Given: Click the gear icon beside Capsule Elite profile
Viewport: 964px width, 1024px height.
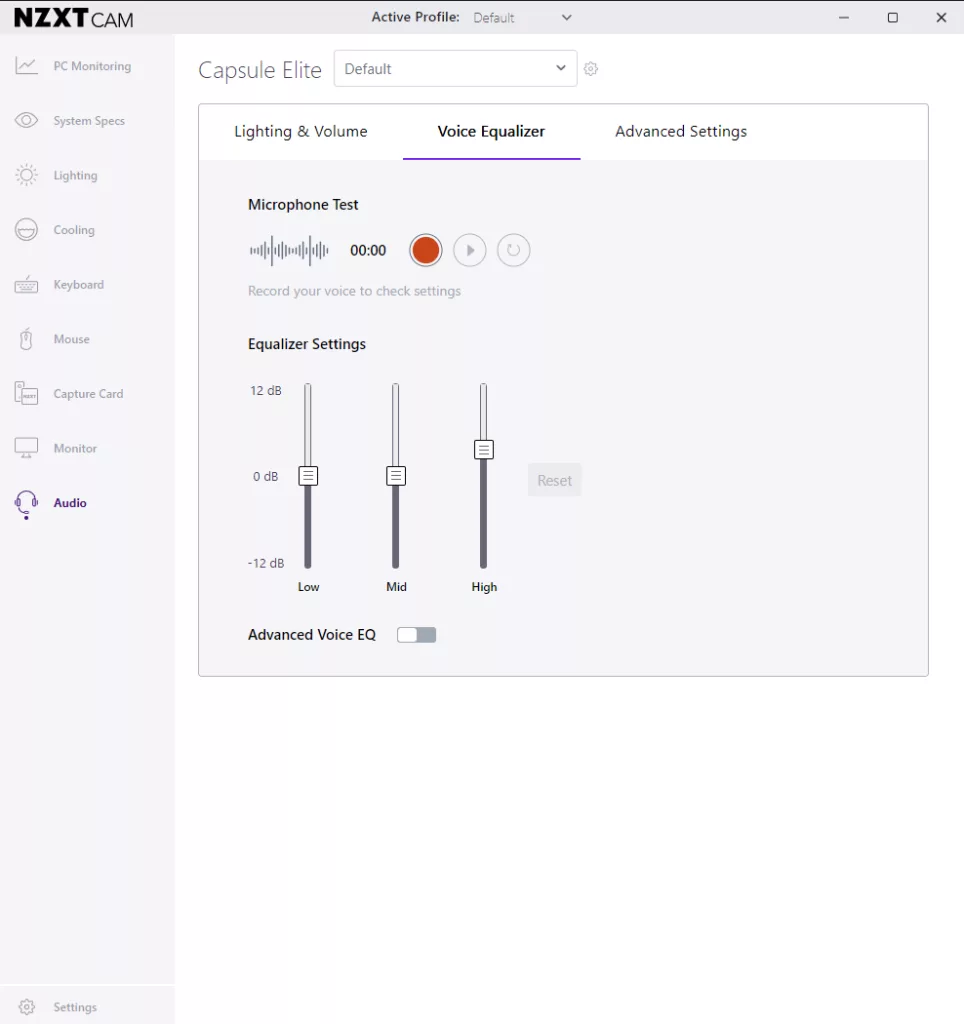Looking at the screenshot, I should 591,69.
